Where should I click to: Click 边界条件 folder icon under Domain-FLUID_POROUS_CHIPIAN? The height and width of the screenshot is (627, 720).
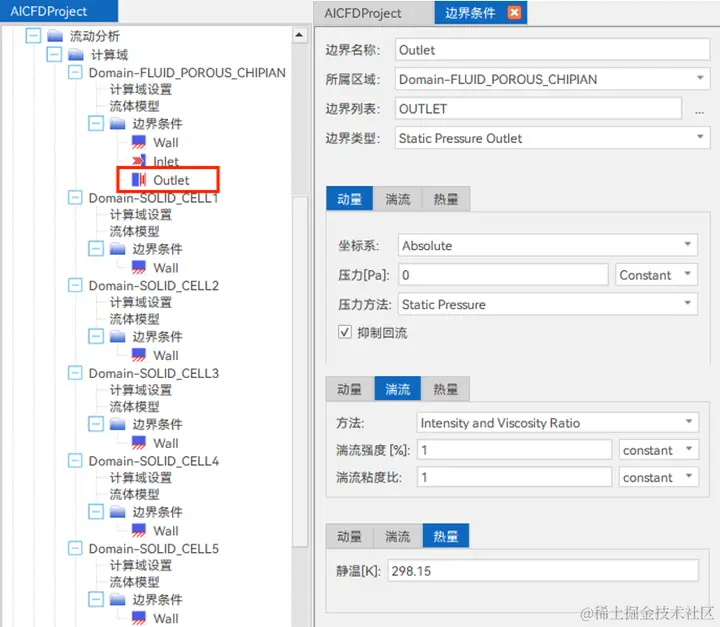pos(118,124)
